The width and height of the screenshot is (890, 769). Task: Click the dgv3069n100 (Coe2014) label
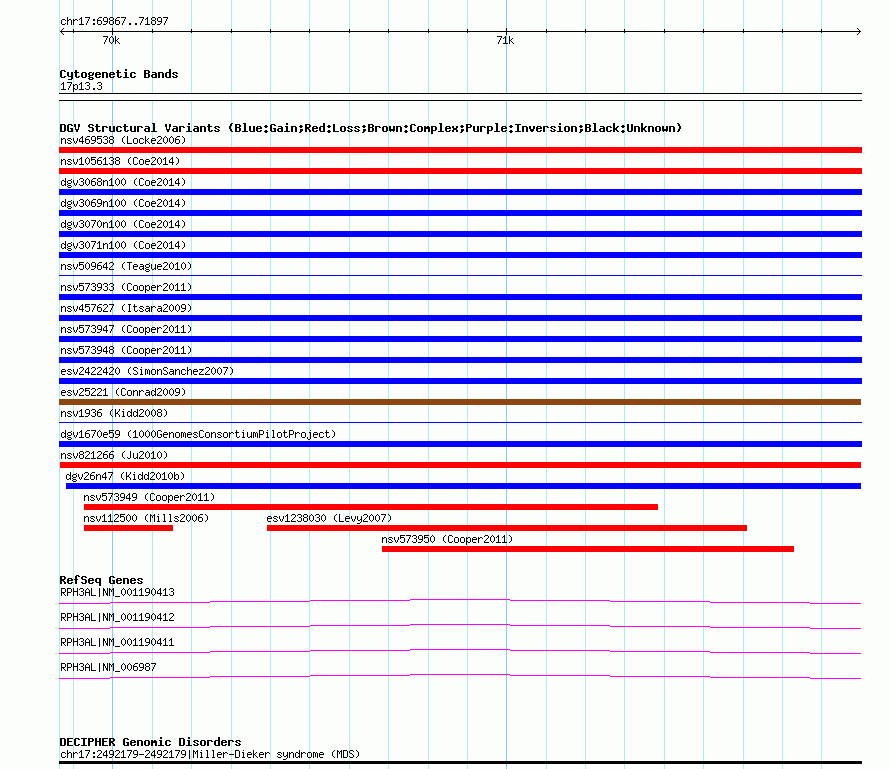(123, 203)
